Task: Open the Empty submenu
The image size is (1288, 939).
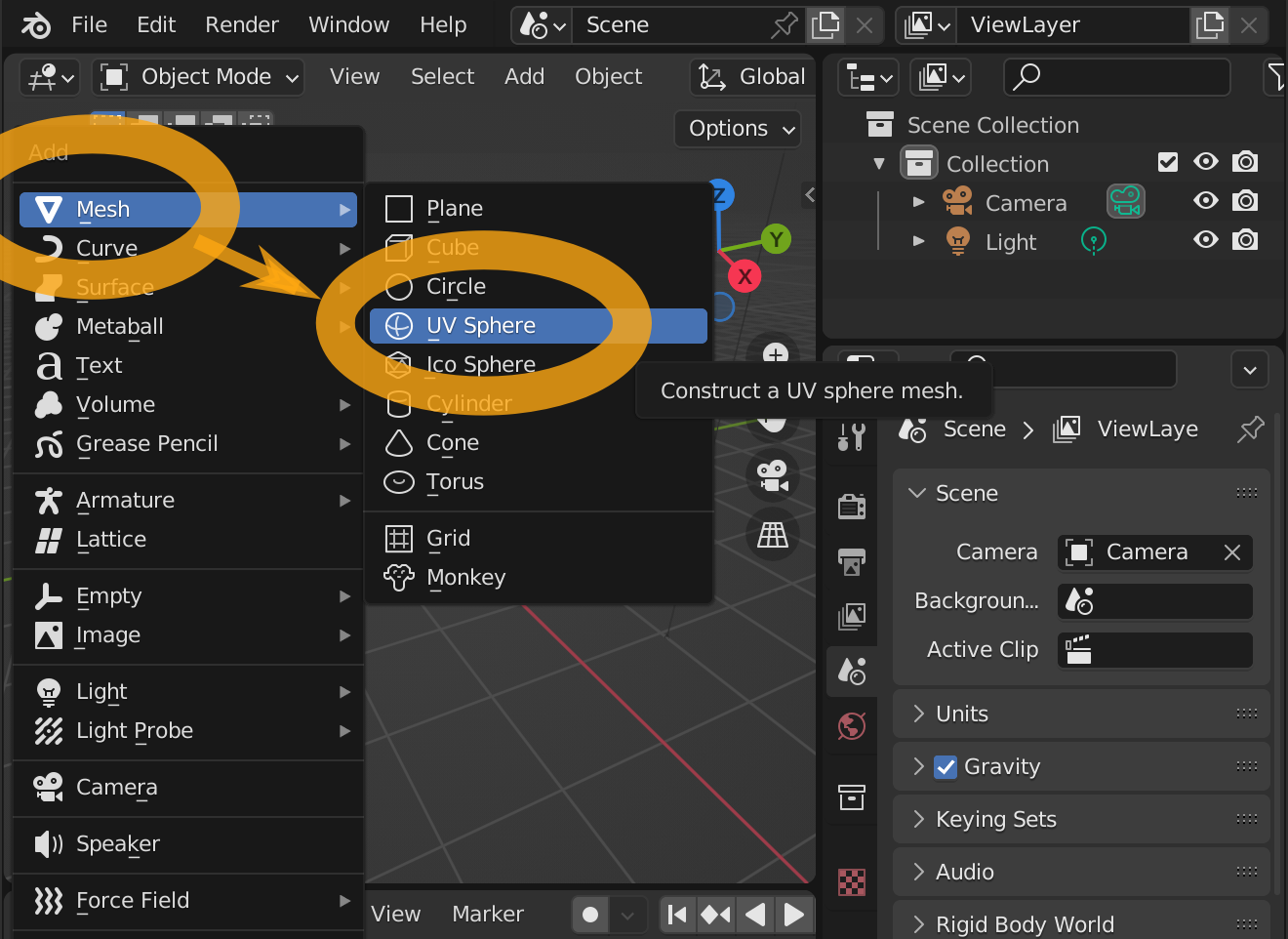Action: (188, 596)
